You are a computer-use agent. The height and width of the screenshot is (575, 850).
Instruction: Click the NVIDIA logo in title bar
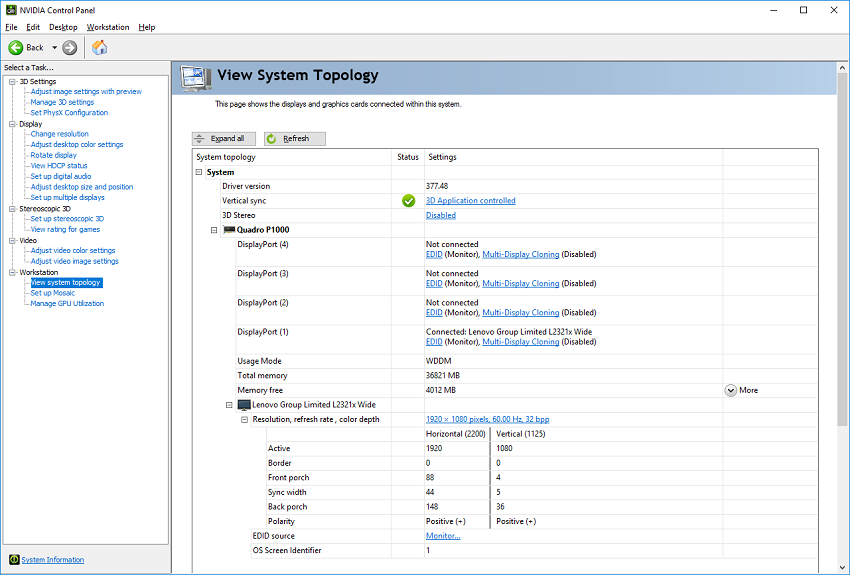point(10,10)
